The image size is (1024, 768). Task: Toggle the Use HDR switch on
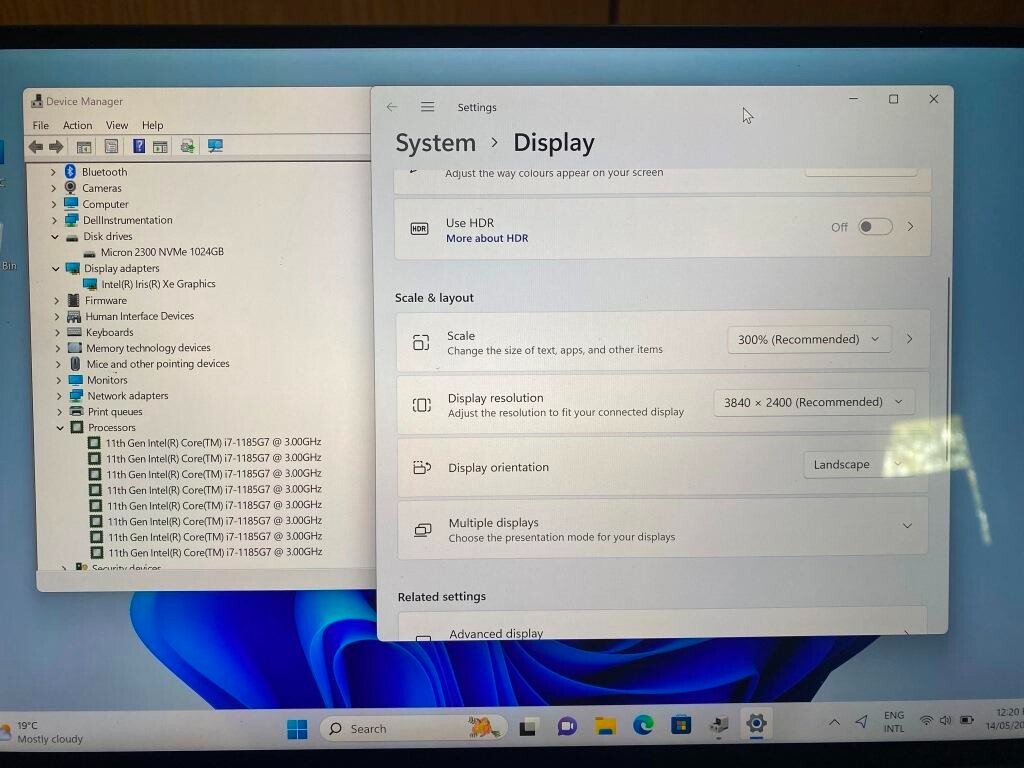click(875, 227)
